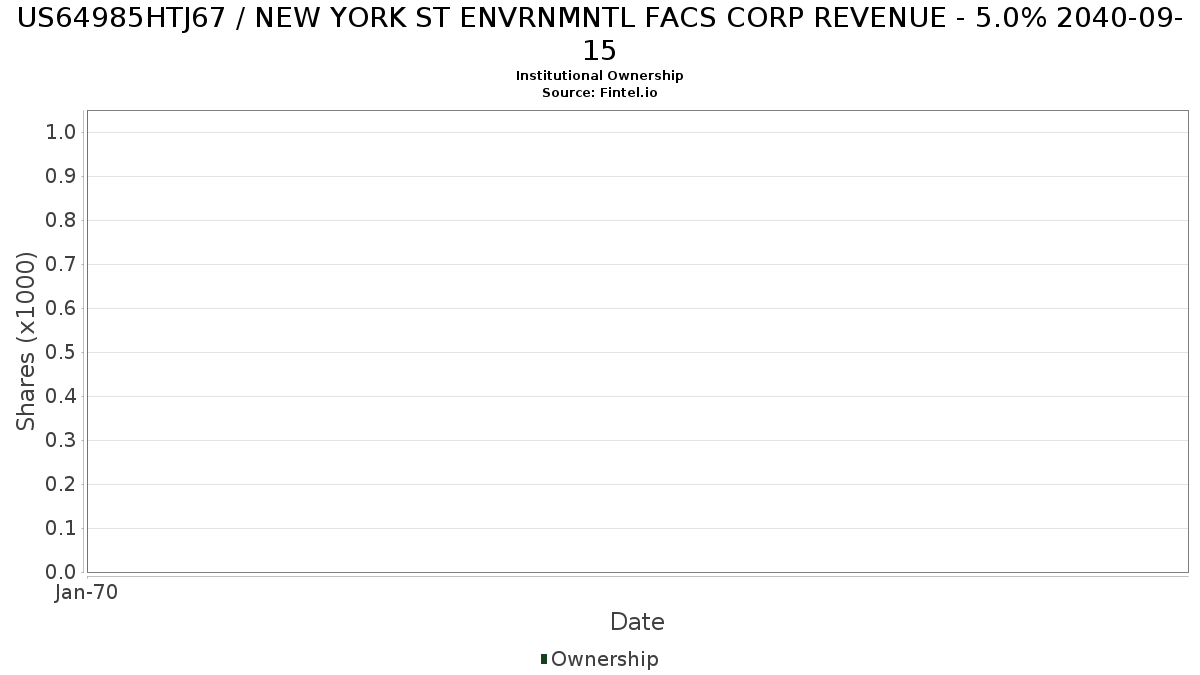
Task: Click the 0.7 y-axis tick label
Action: (61, 265)
